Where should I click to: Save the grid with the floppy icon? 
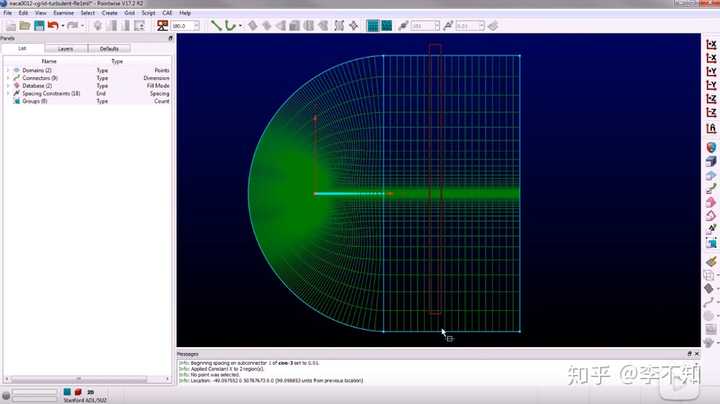click(x=39, y=26)
